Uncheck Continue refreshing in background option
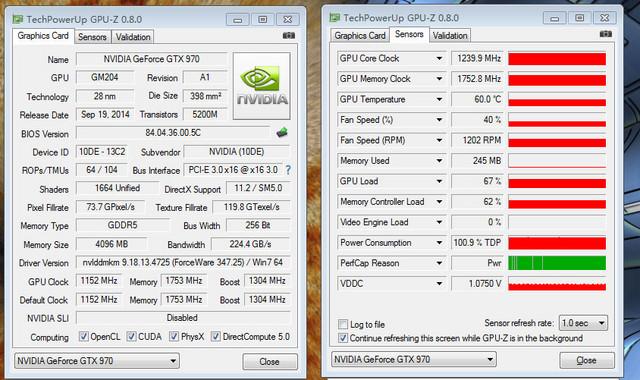The image size is (640, 380). [x=343, y=338]
